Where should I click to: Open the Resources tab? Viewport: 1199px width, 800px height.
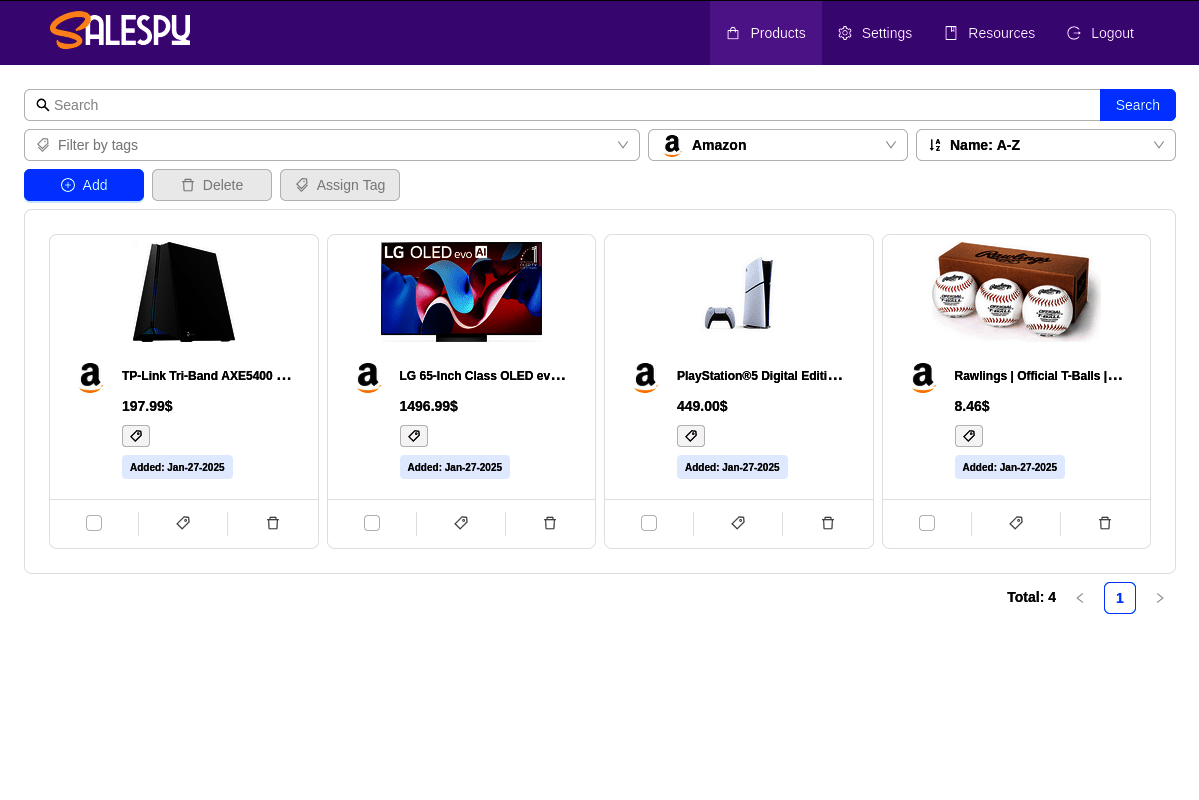pyautogui.click(x=989, y=33)
